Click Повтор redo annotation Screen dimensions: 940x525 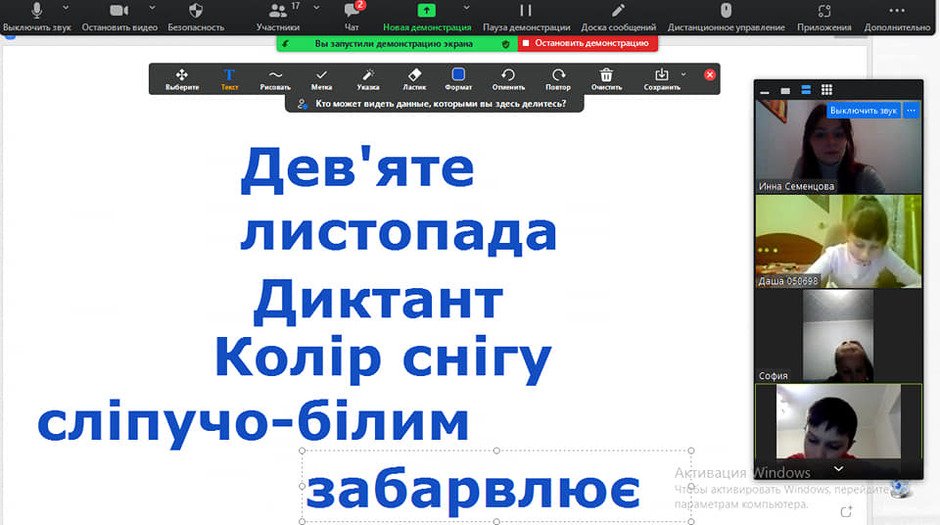pos(558,79)
